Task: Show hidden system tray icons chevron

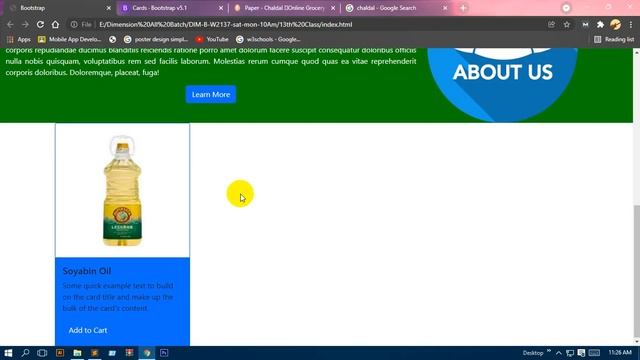Action: (x=559, y=353)
